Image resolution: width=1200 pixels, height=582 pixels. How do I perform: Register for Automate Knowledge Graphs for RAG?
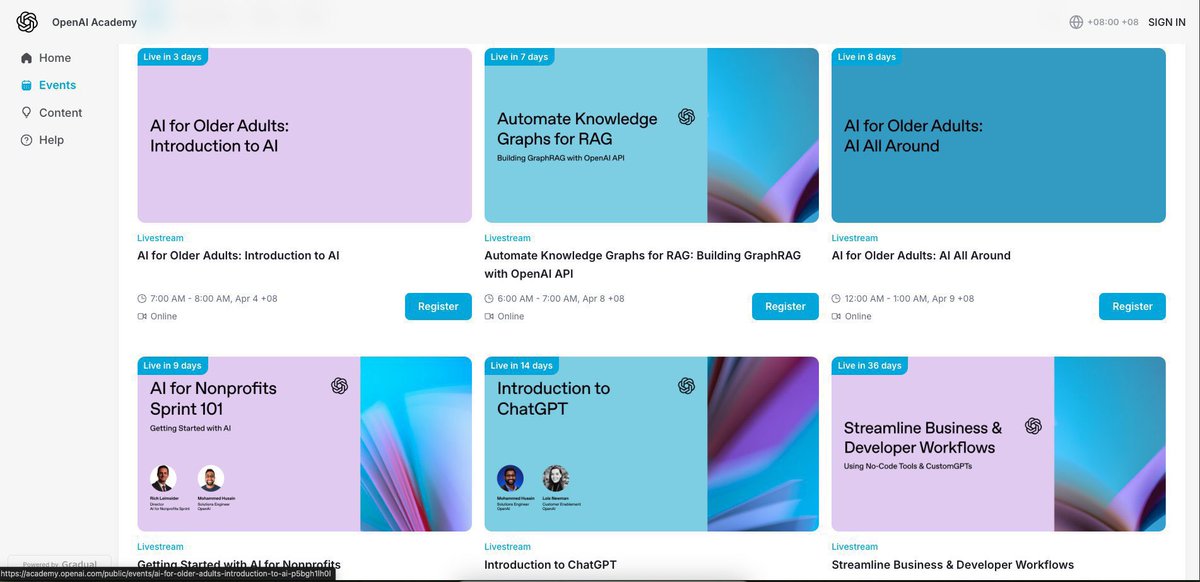point(785,306)
